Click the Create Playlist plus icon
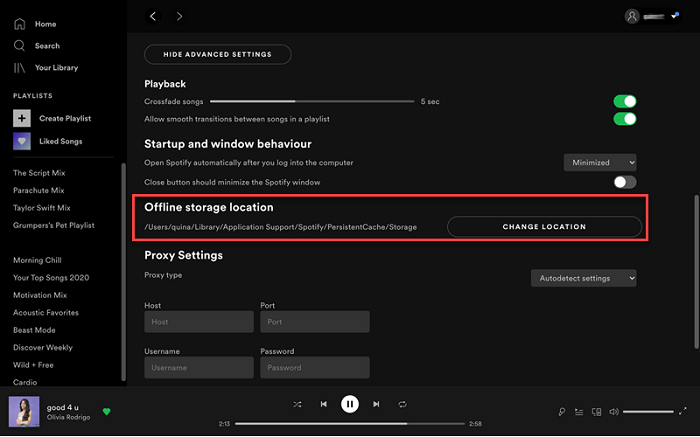Viewport: 700px width, 437px height. [22, 118]
